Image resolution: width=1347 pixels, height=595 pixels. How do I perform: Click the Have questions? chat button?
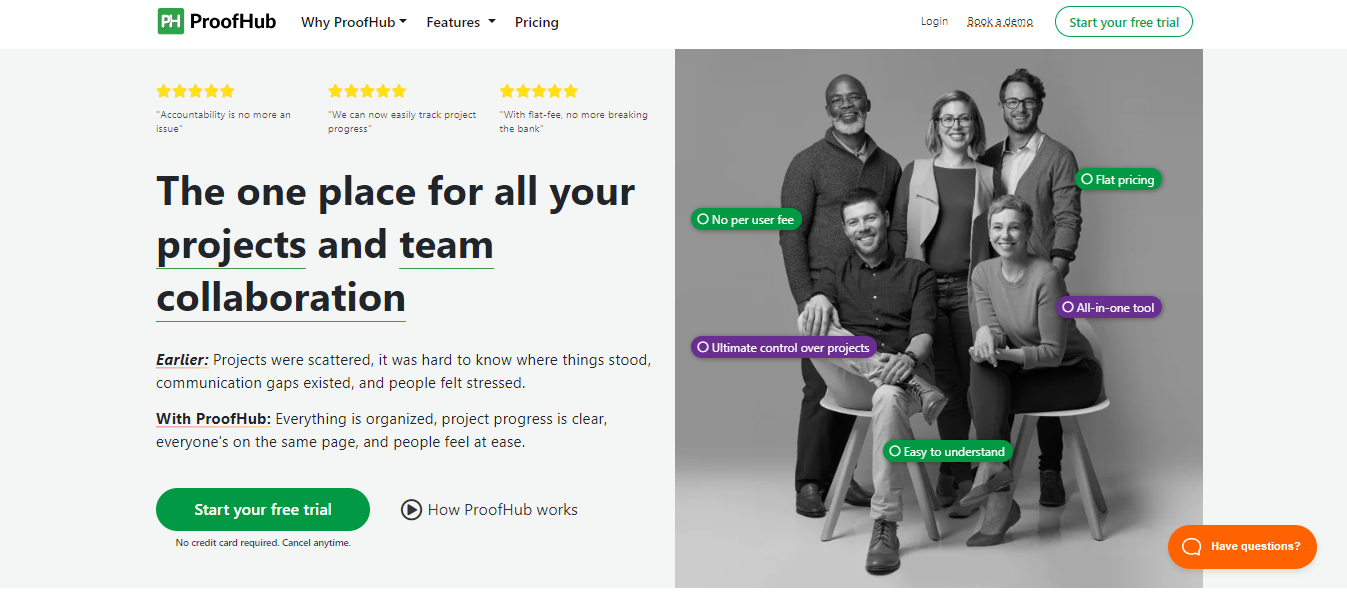(1242, 547)
